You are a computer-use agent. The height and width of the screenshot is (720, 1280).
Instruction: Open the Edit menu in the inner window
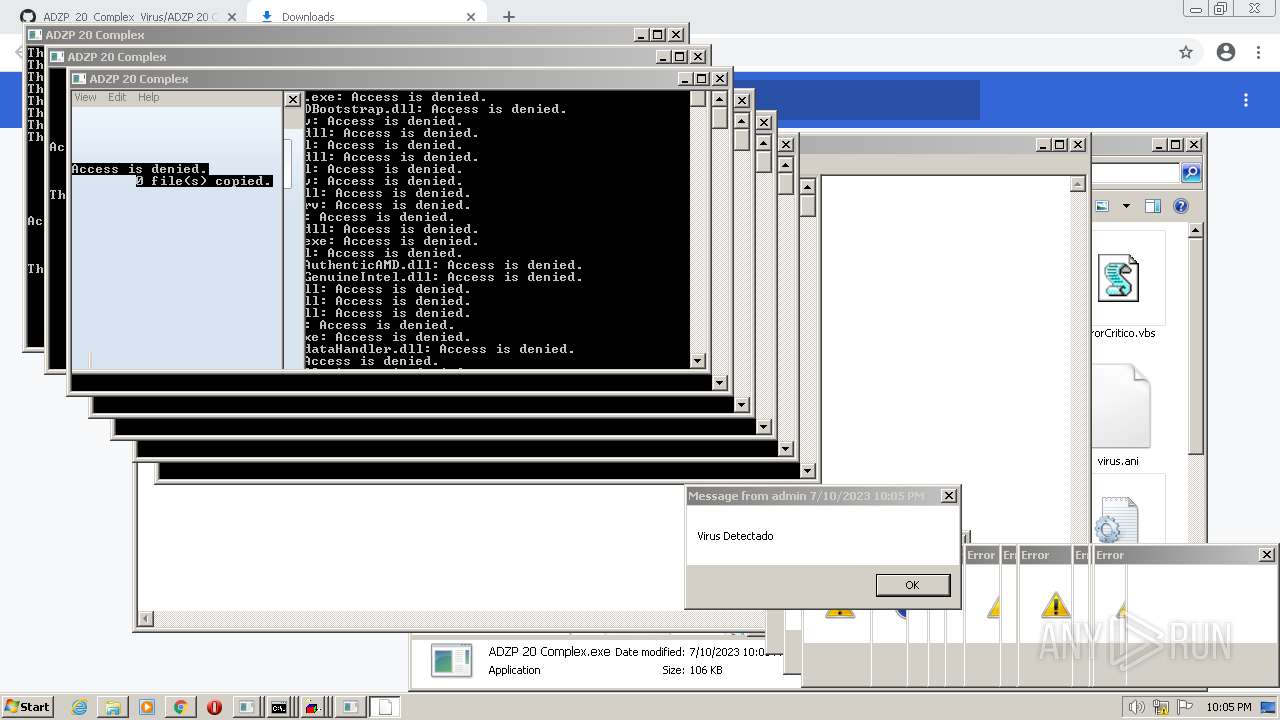[x=117, y=97]
